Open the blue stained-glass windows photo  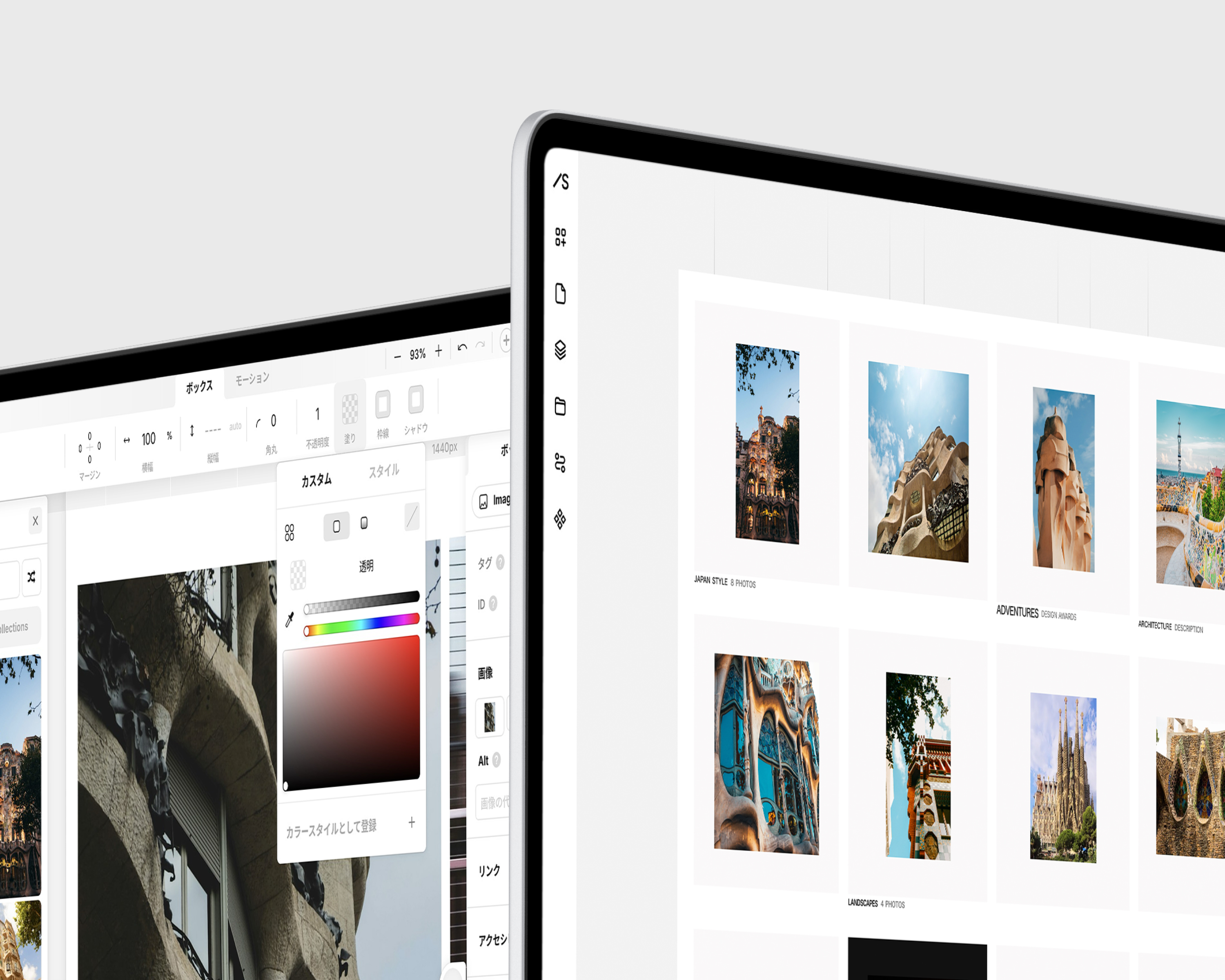point(766,754)
